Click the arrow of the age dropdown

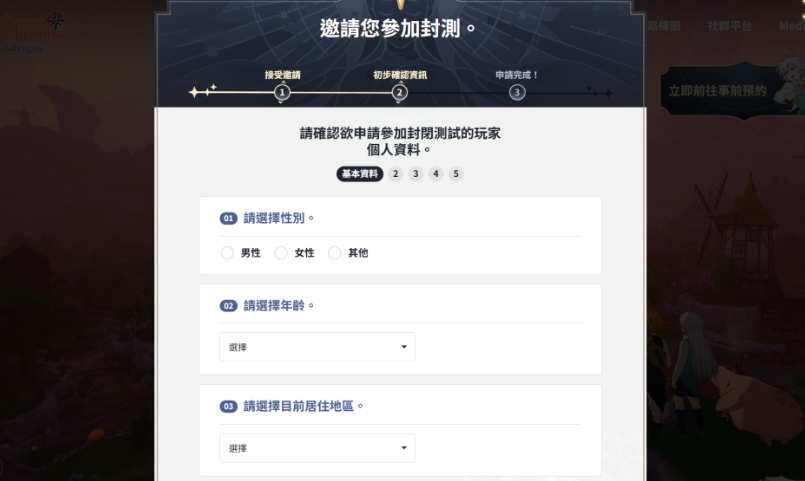tap(404, 347)
